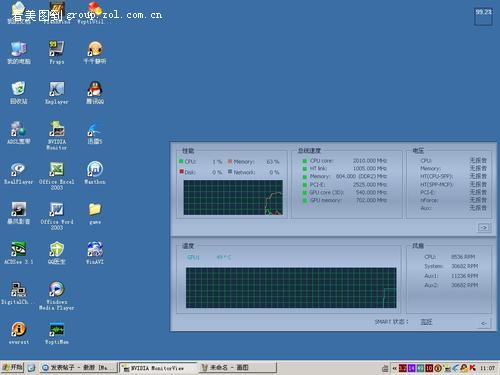Switch to the untitled Paint taskbar button
500x375 pixels.
tap(237, 368)
